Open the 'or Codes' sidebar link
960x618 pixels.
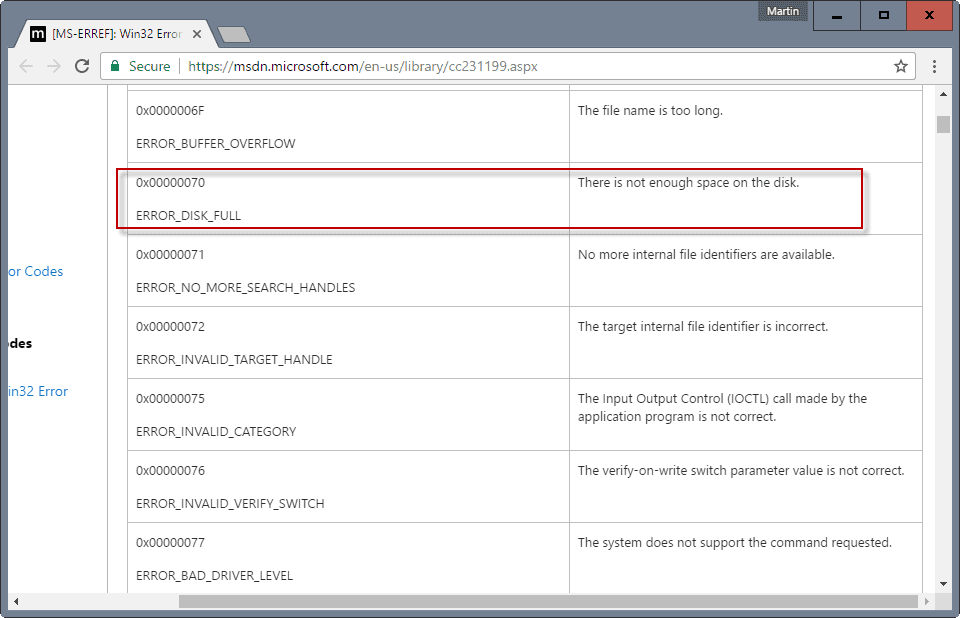pyautogui.click(x=36, y=271)
